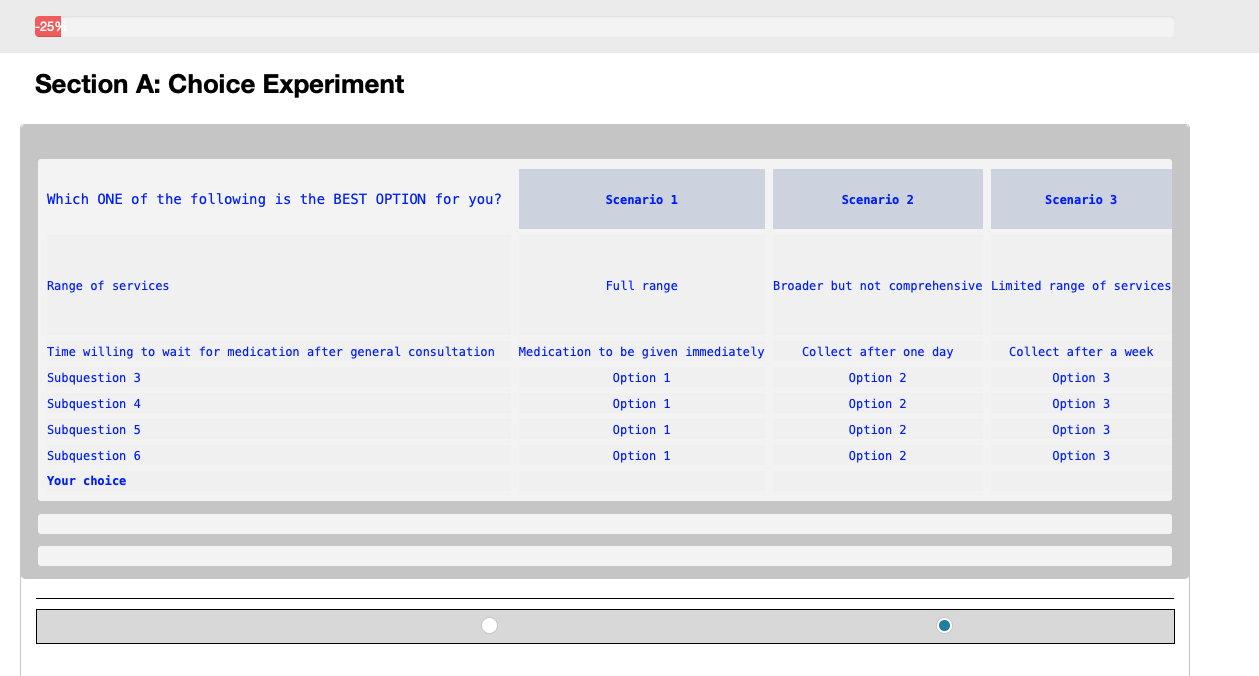The height and width of the screenshot is (676, 1259).
Task: Click the 'Full range' cell
Action: click(641, 286)
